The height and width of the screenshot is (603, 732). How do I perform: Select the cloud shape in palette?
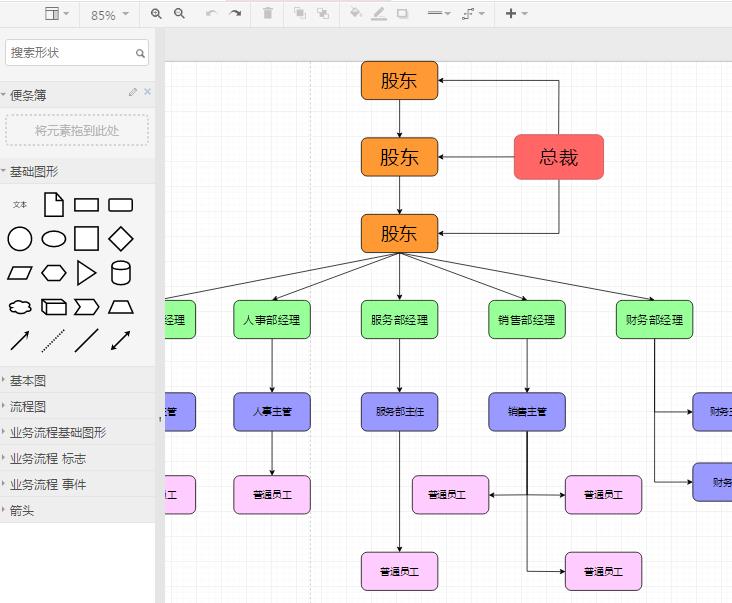pos(20,307)
